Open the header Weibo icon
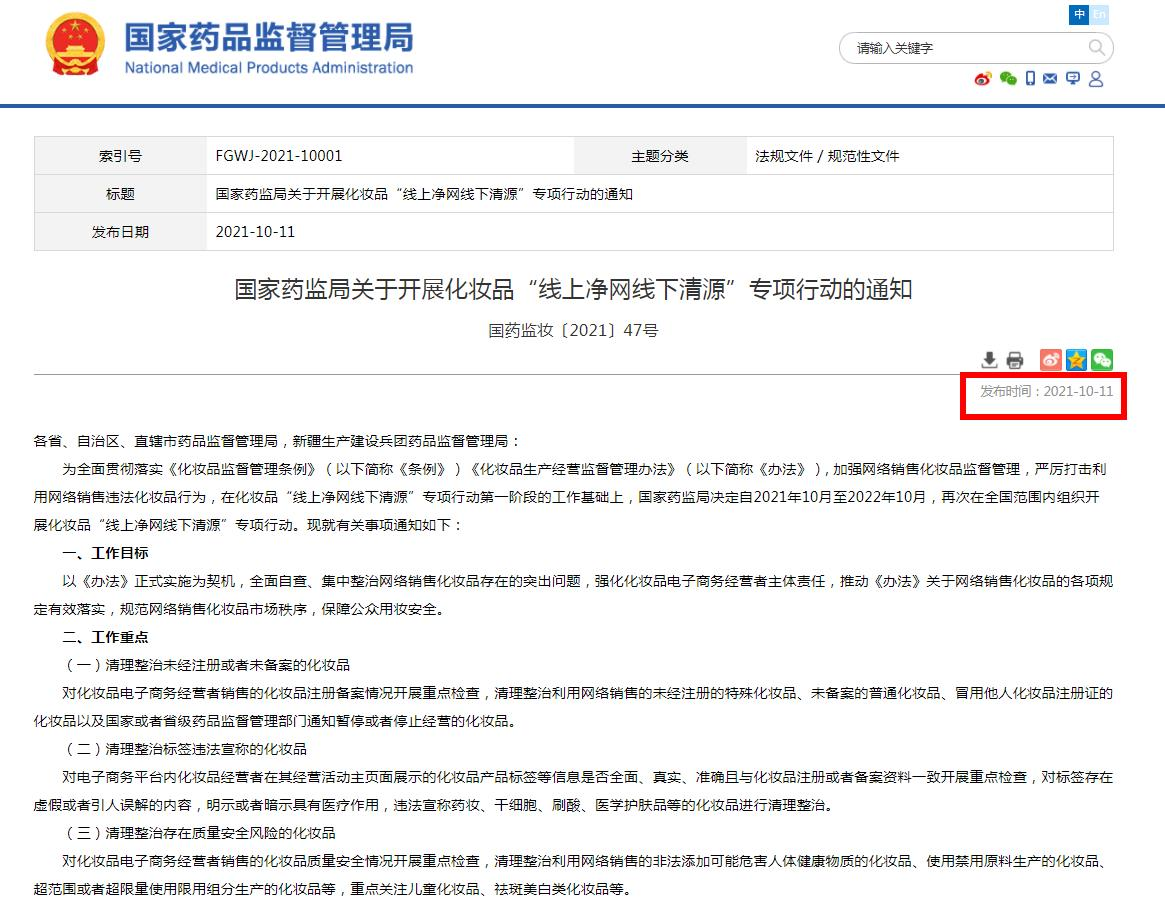 pyautogui.click(x=983, y=79)
